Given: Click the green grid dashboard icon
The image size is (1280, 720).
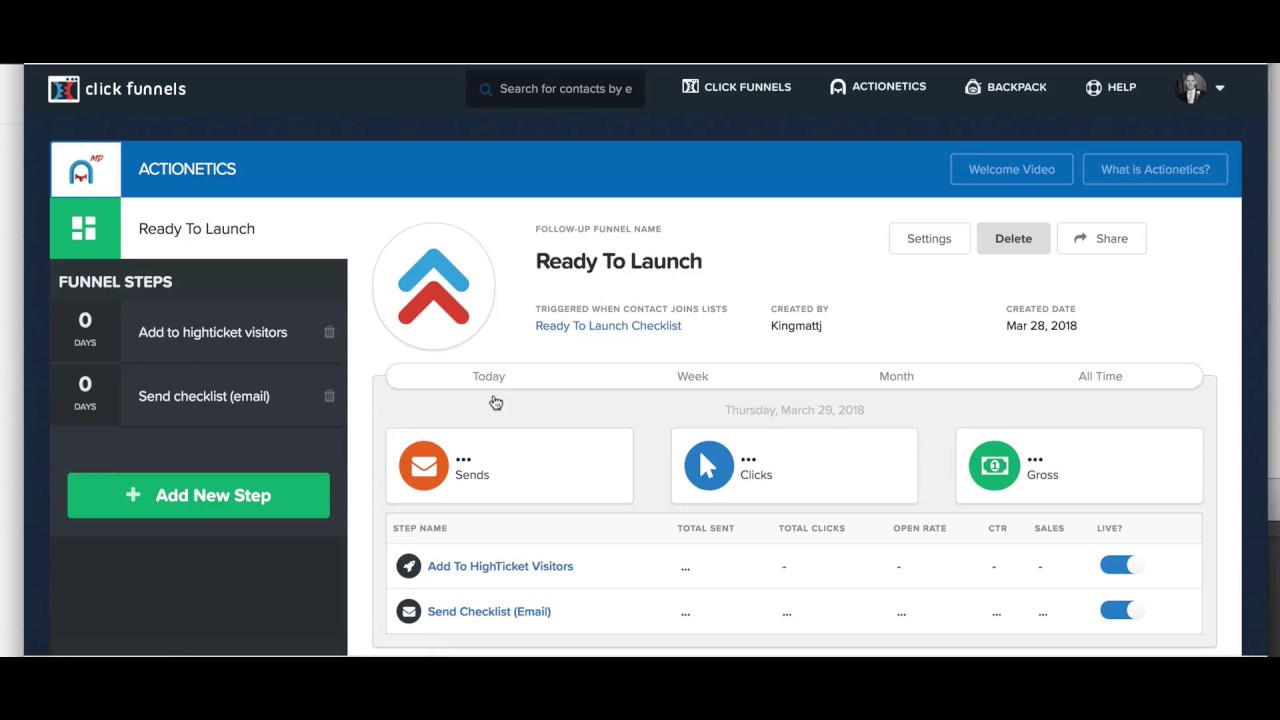Looking at the screenshot, I should tap(85, 228).
